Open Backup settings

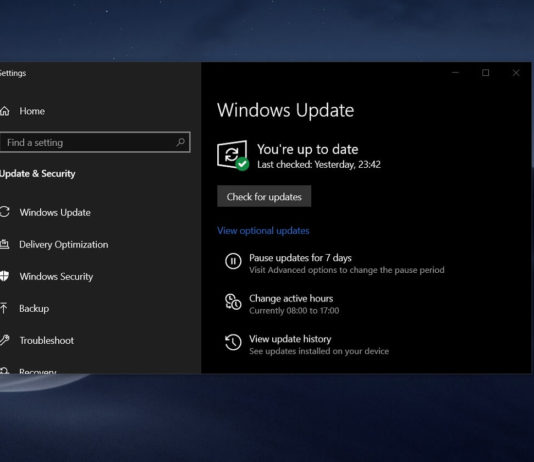point(34,308)
